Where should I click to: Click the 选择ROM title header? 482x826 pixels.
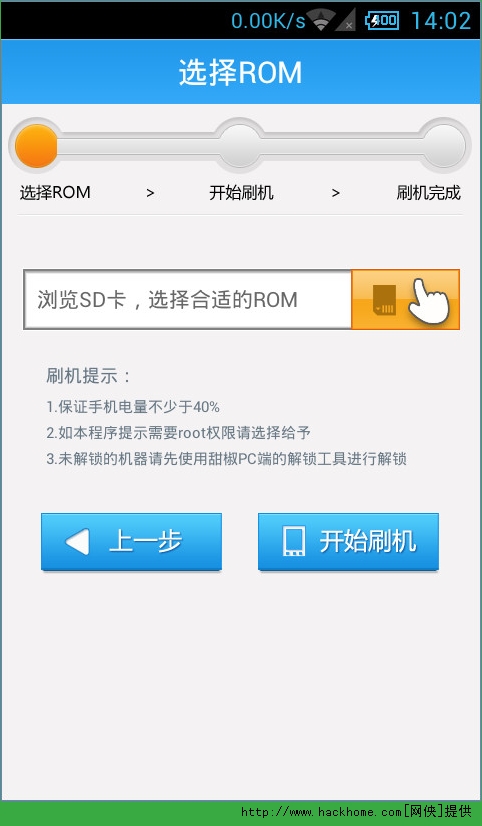(240, 73)
